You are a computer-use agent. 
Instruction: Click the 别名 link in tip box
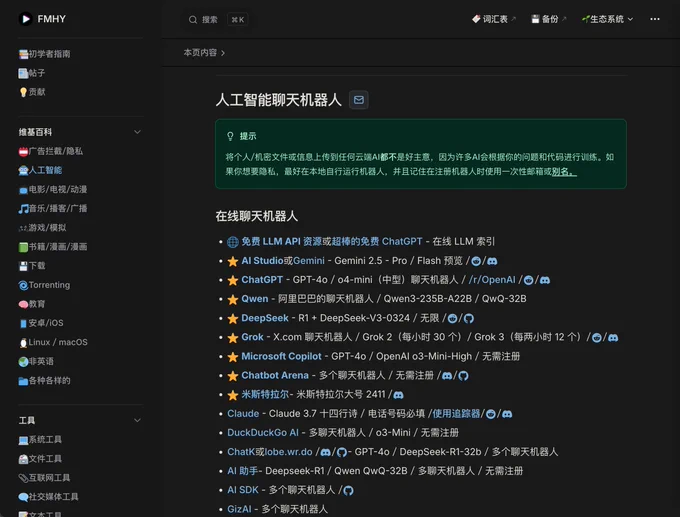pos(564,171)
